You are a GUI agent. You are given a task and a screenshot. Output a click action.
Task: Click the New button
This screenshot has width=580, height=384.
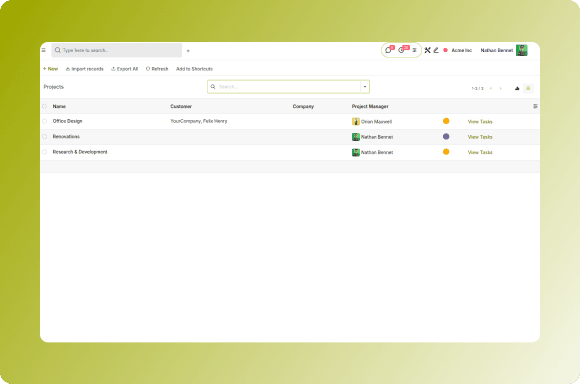click(x=50, y=69)
